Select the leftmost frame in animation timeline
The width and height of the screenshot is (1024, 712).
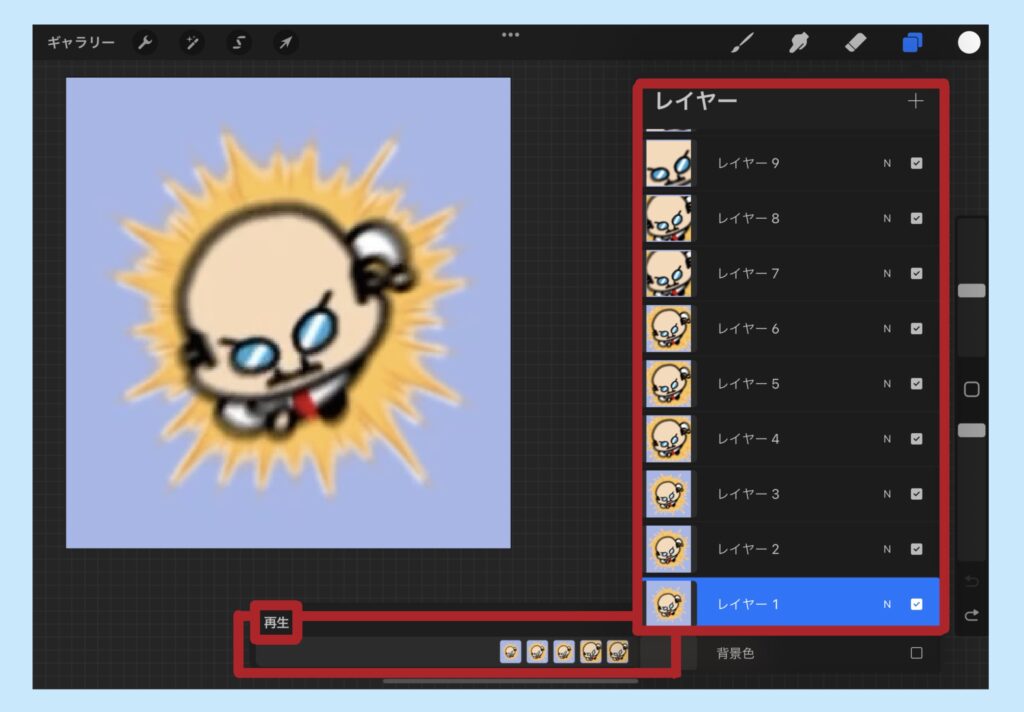tap(511, 652)
